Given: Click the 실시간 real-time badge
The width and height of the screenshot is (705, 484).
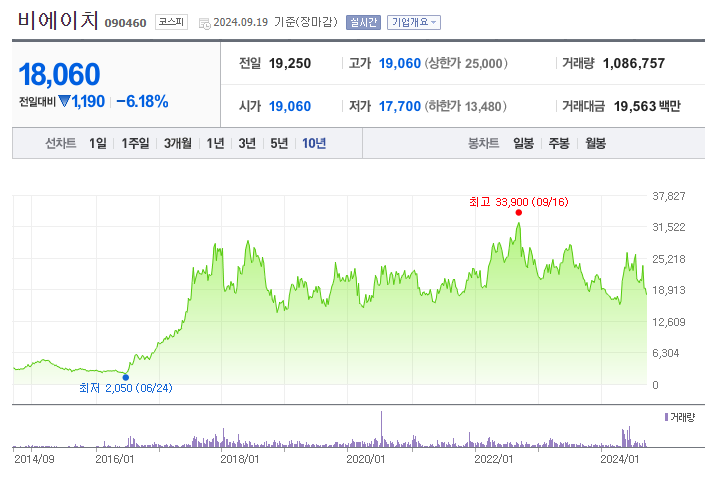Looking at the screenshot, I should [363, 22].
